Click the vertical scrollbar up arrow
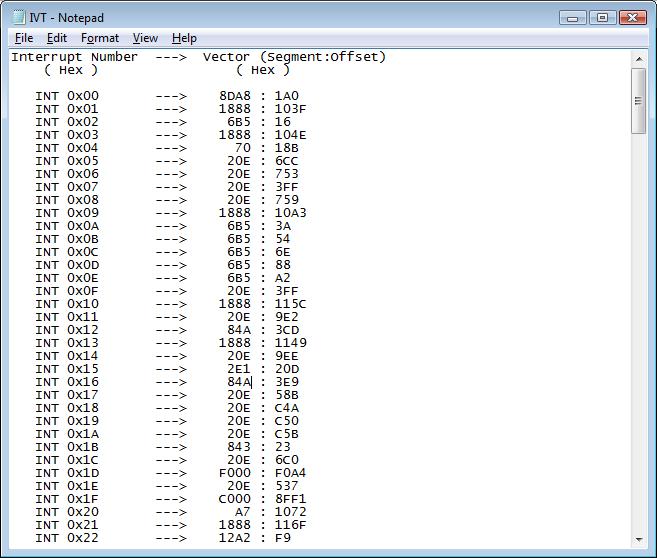Viewport: 657px width, 558px height. point(639,59)
